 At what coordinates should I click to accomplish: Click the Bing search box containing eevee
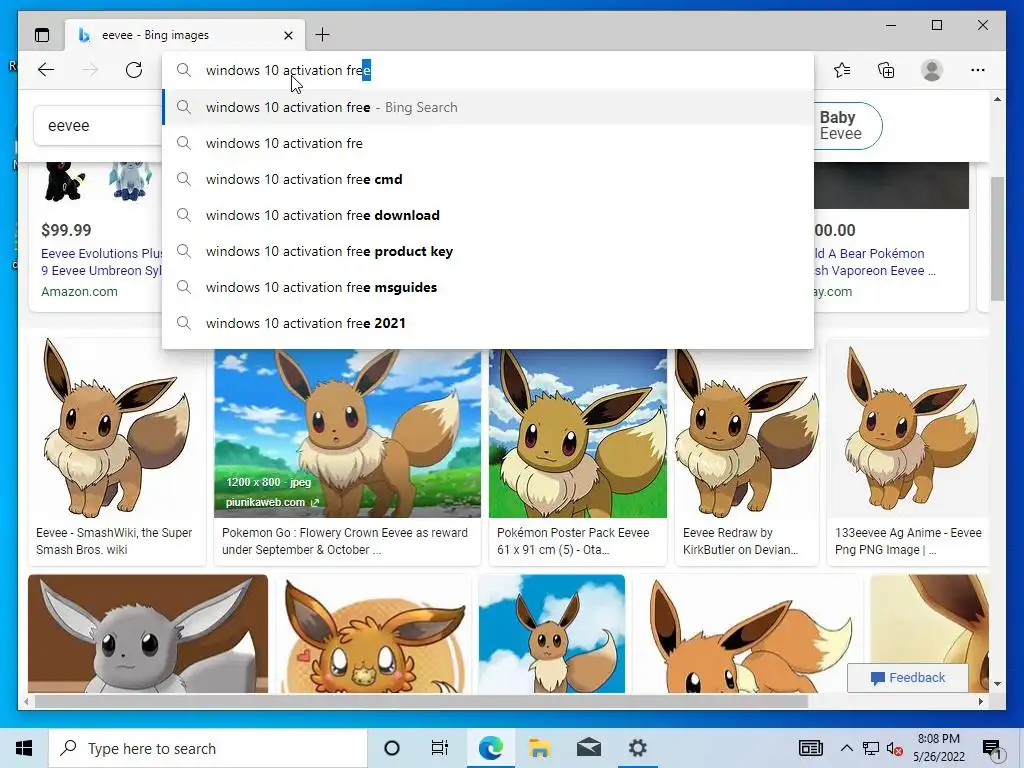pos(98,125)
